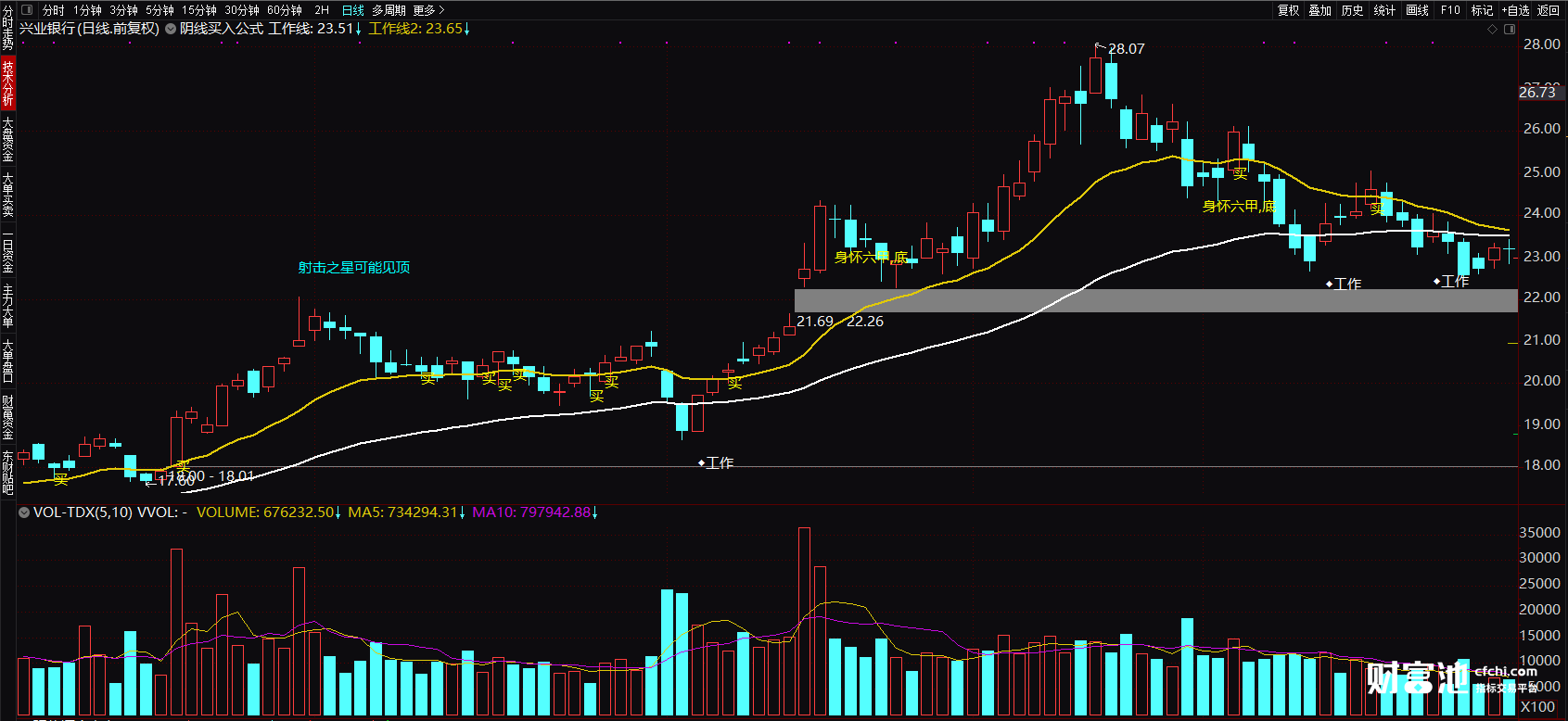Switch to 5分钟 period
Screen dimensions: 1568x721
pyautogui.click(x=159, y=10)
